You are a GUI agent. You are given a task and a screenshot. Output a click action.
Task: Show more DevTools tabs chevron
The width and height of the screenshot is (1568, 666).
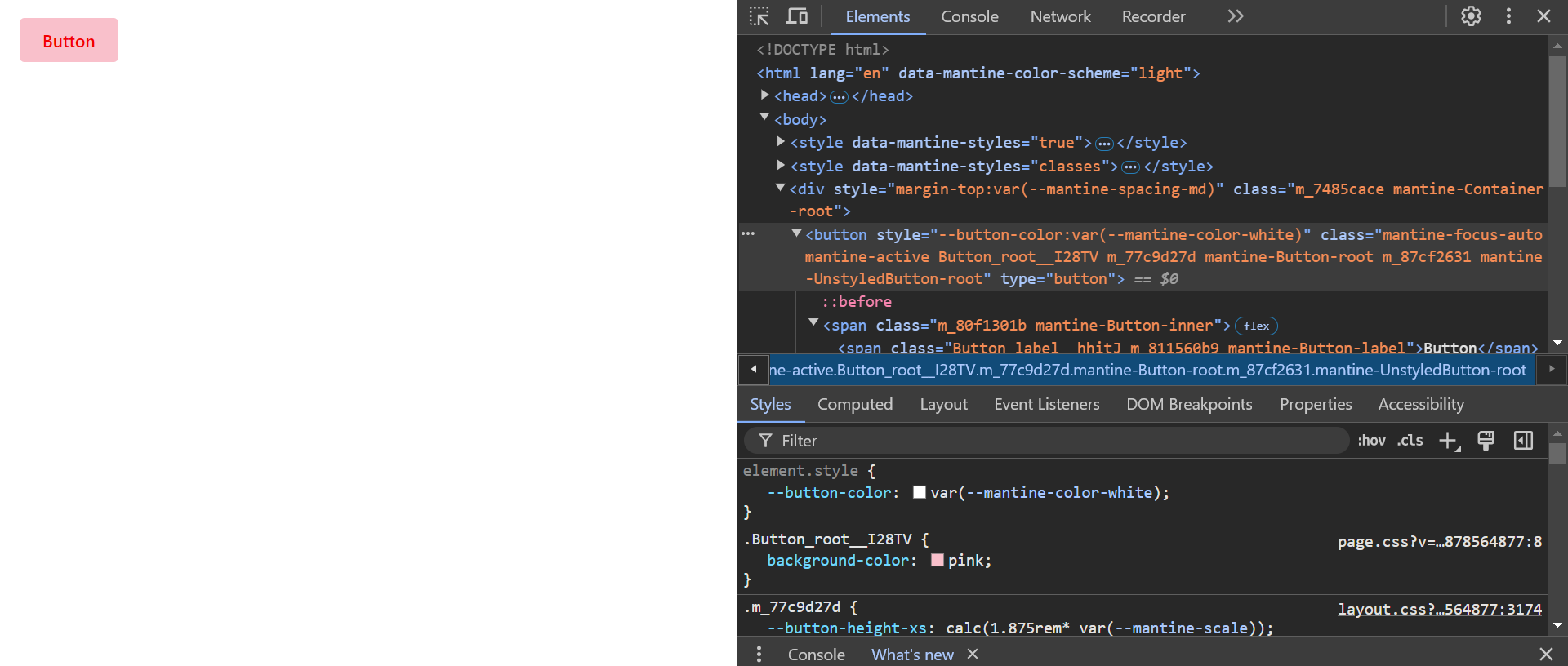coord(1236,16)
